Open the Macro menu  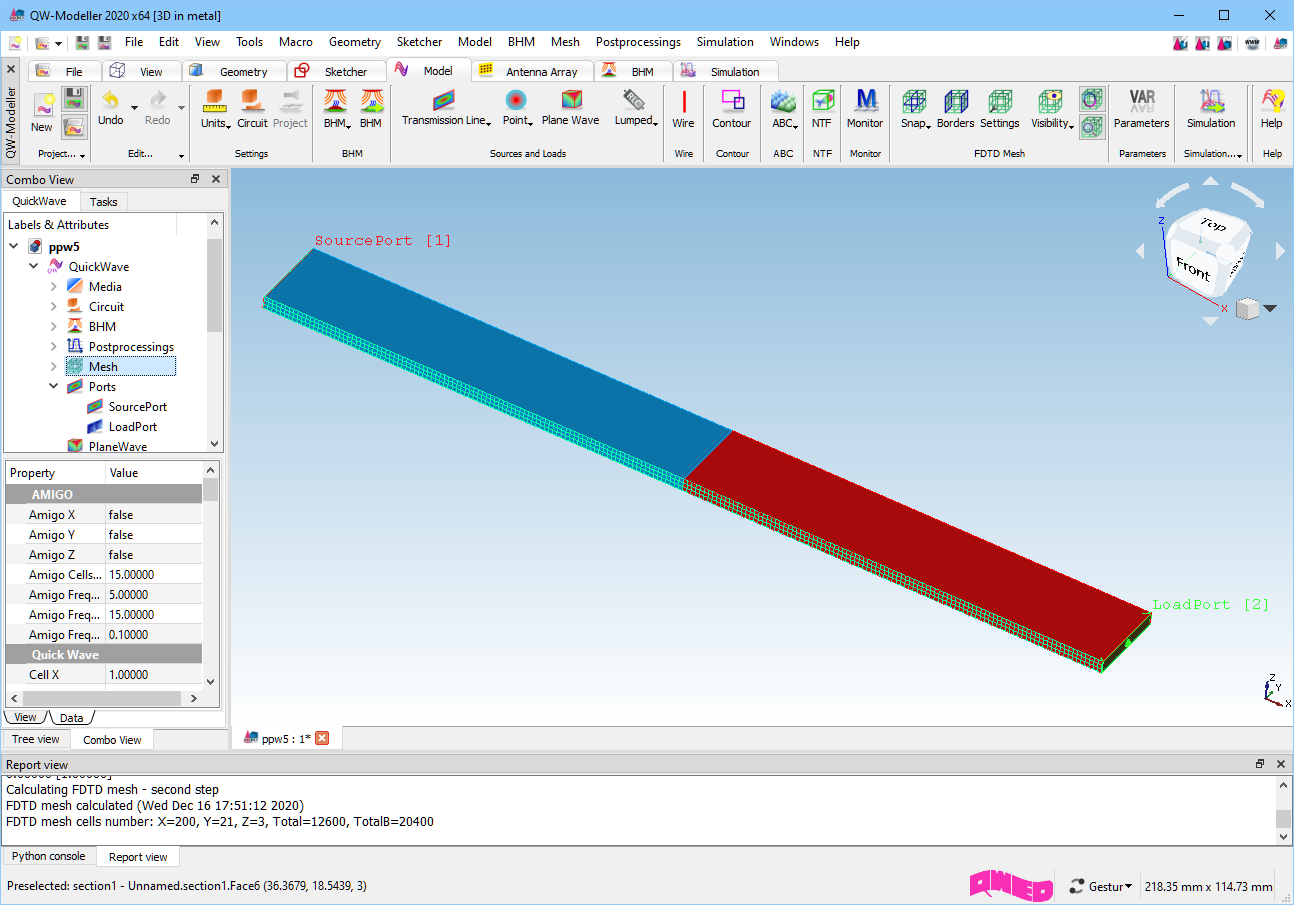pyautogui.click(x=296, y=42)
